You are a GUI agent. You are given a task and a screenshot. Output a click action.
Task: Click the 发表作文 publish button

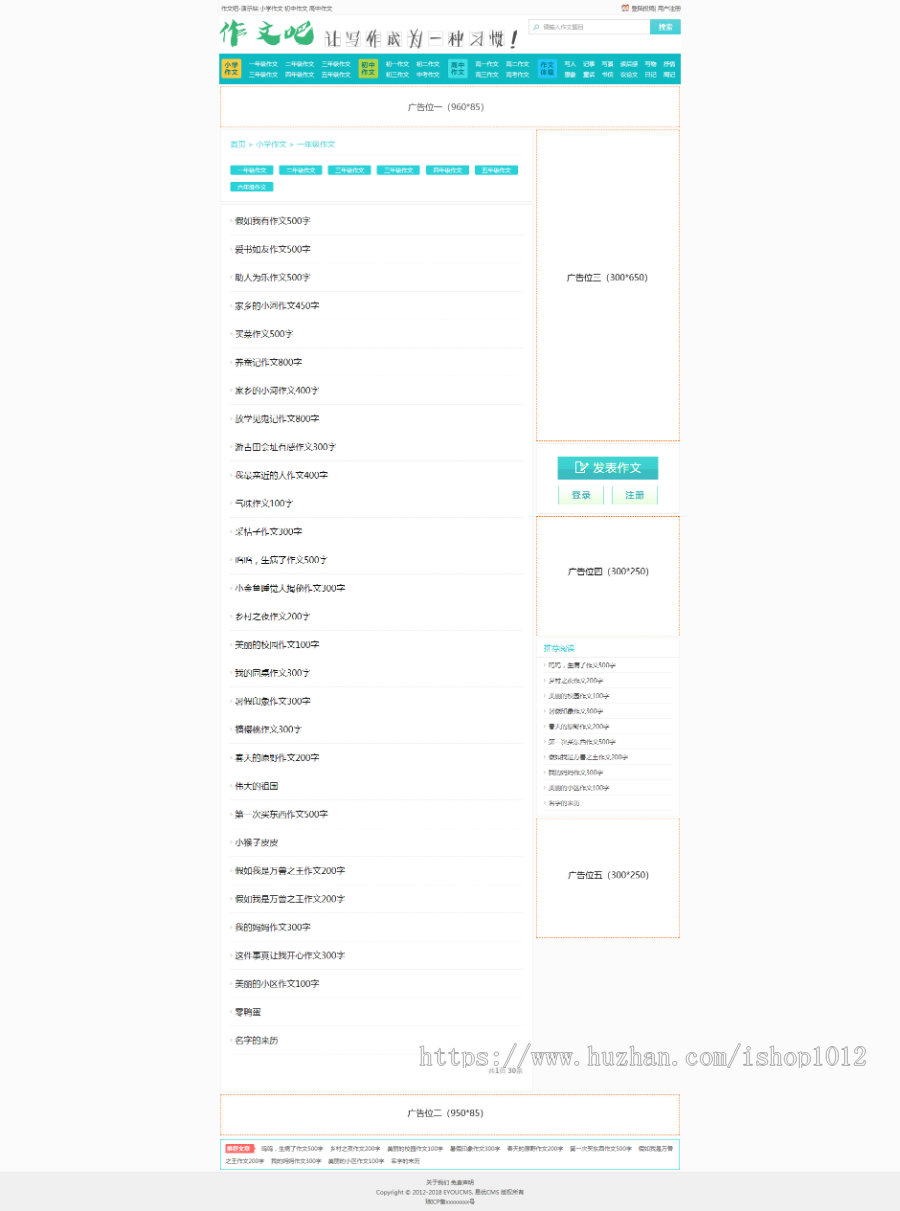pyautogui.click(x=608, y=468)
